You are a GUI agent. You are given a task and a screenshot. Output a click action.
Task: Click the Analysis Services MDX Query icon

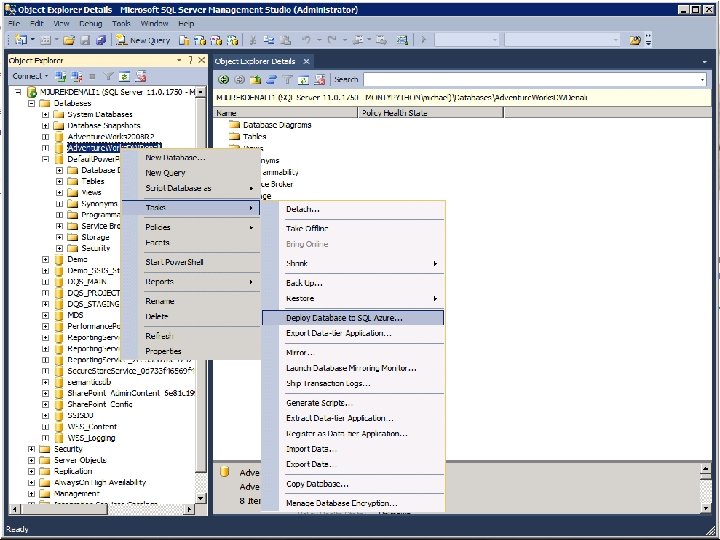[x=200, y=40]
